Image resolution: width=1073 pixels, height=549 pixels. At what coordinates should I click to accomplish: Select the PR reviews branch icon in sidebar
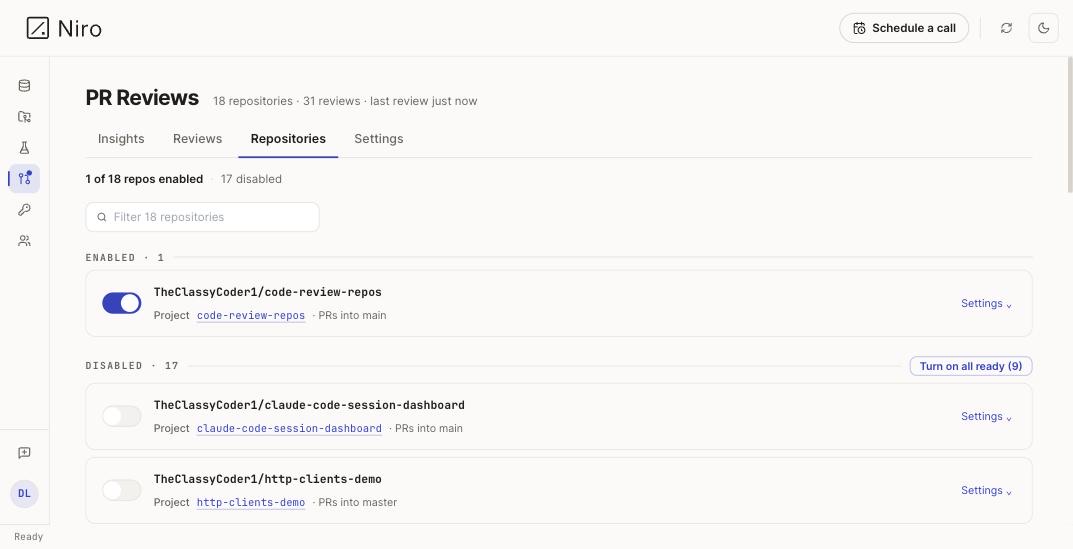24,179
